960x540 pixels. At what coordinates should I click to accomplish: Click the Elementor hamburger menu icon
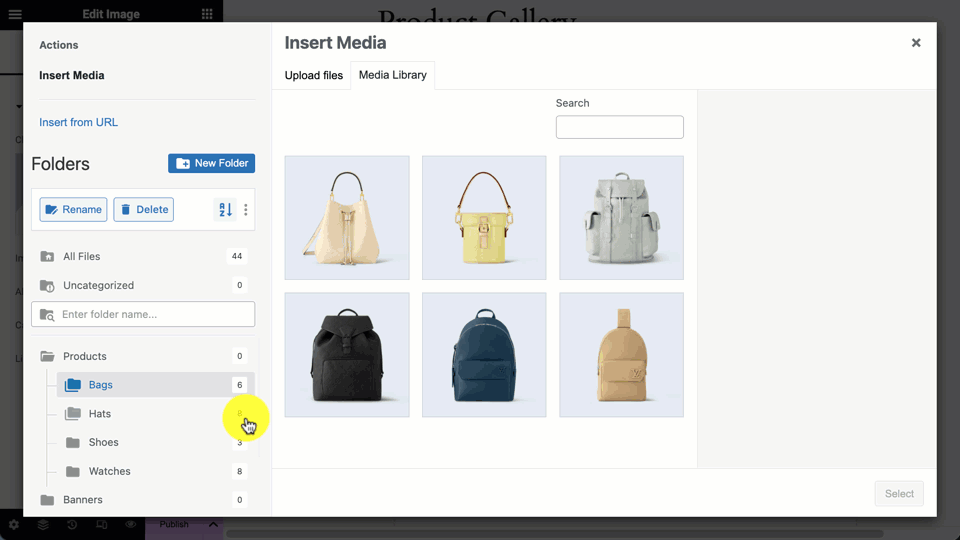(15, 14)
